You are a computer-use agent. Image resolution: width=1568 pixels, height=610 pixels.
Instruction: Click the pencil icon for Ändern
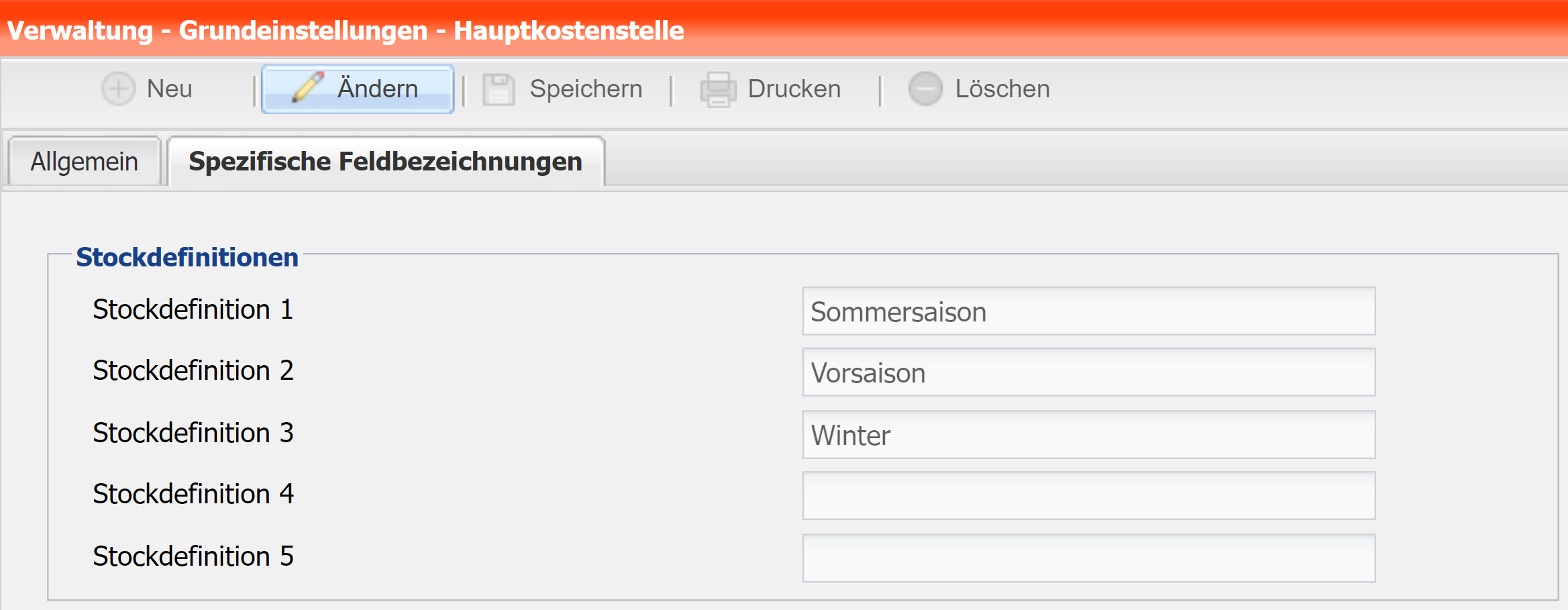308,88
